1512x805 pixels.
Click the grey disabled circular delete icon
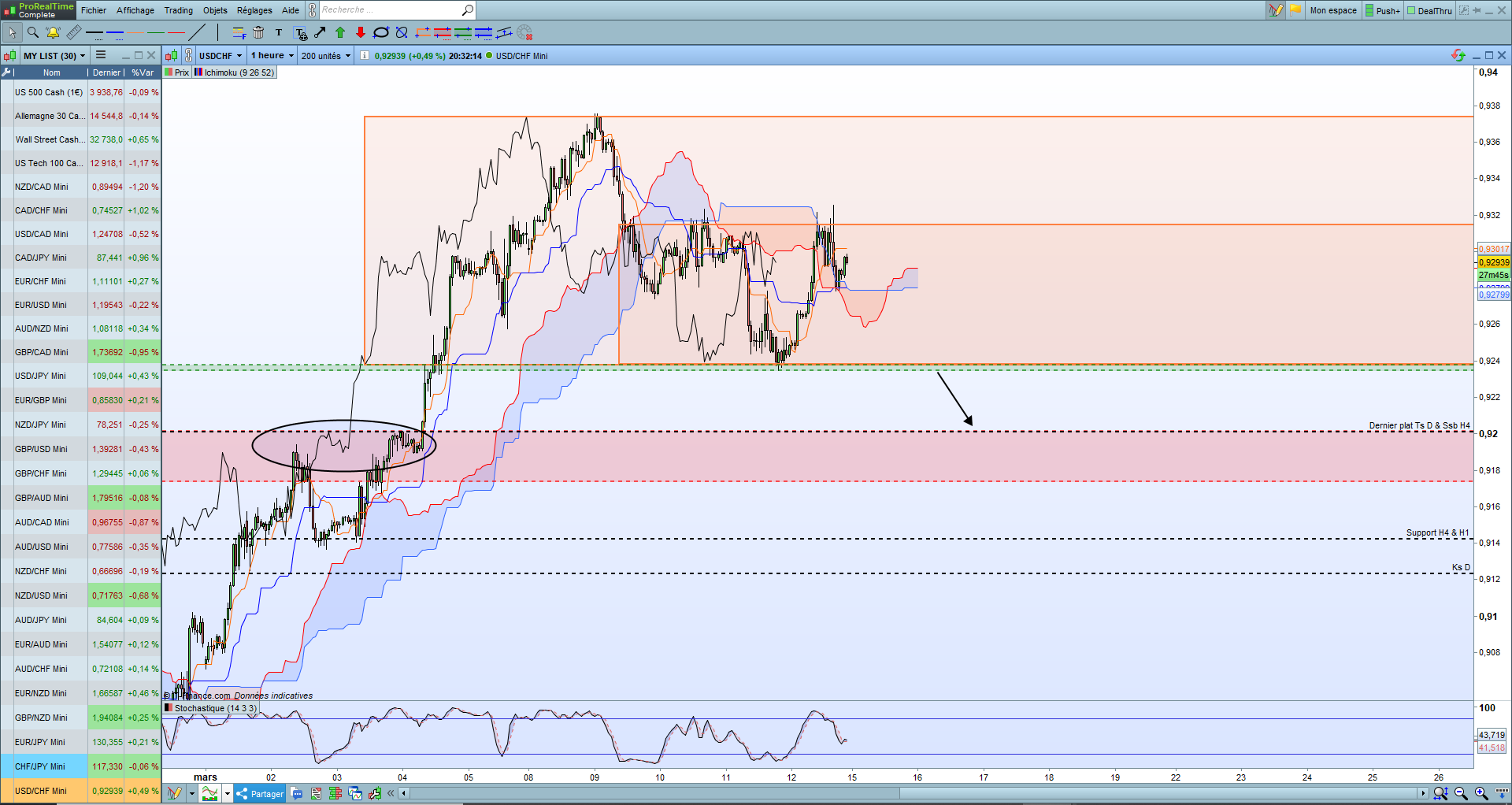[x=524, y=32]
